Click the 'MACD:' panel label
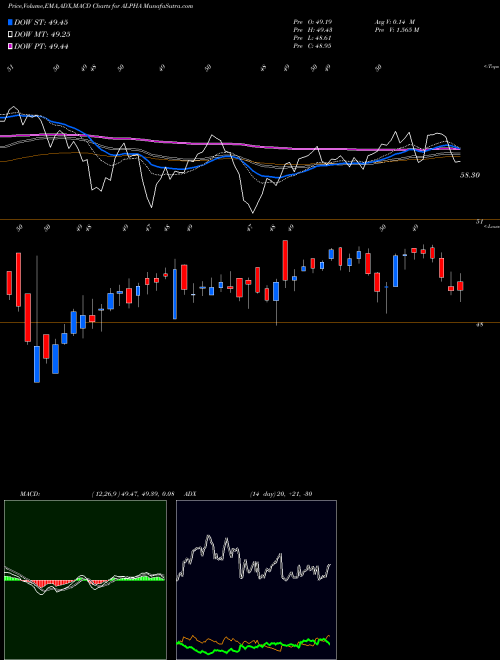 (x=29, y=494)
